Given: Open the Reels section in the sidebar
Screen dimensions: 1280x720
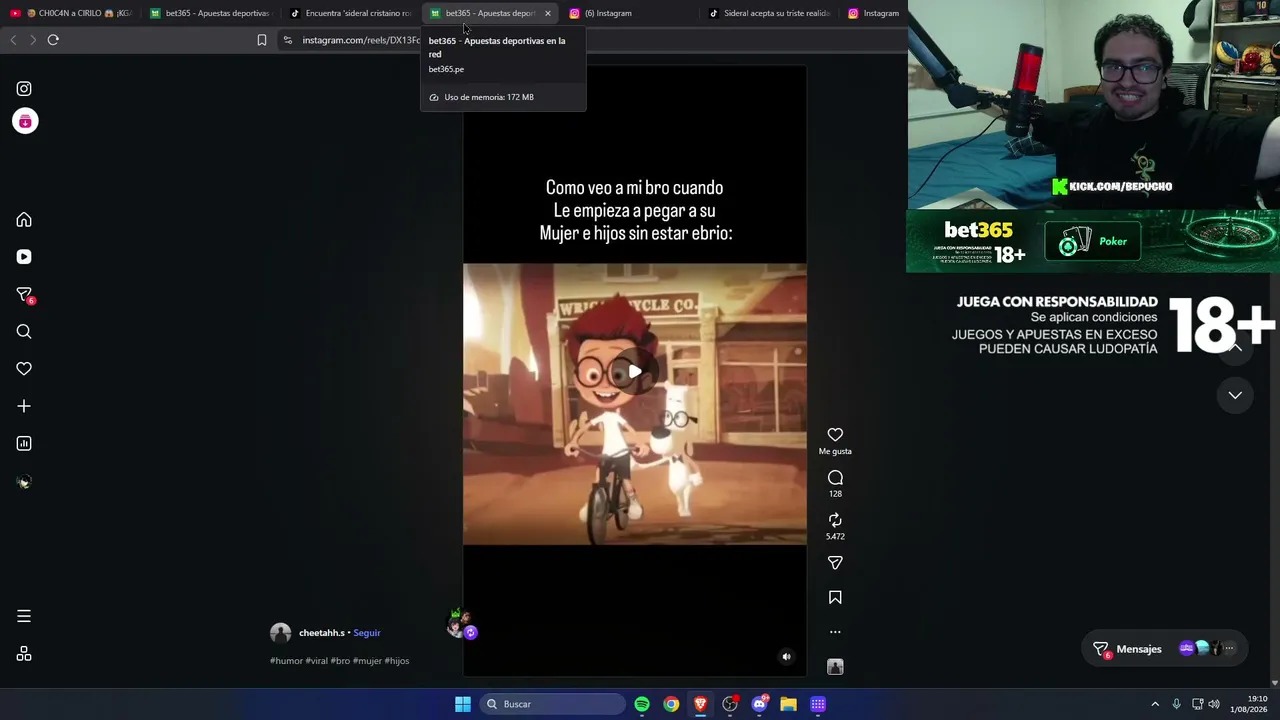Looking at the screenshot, I should (24, 257).
